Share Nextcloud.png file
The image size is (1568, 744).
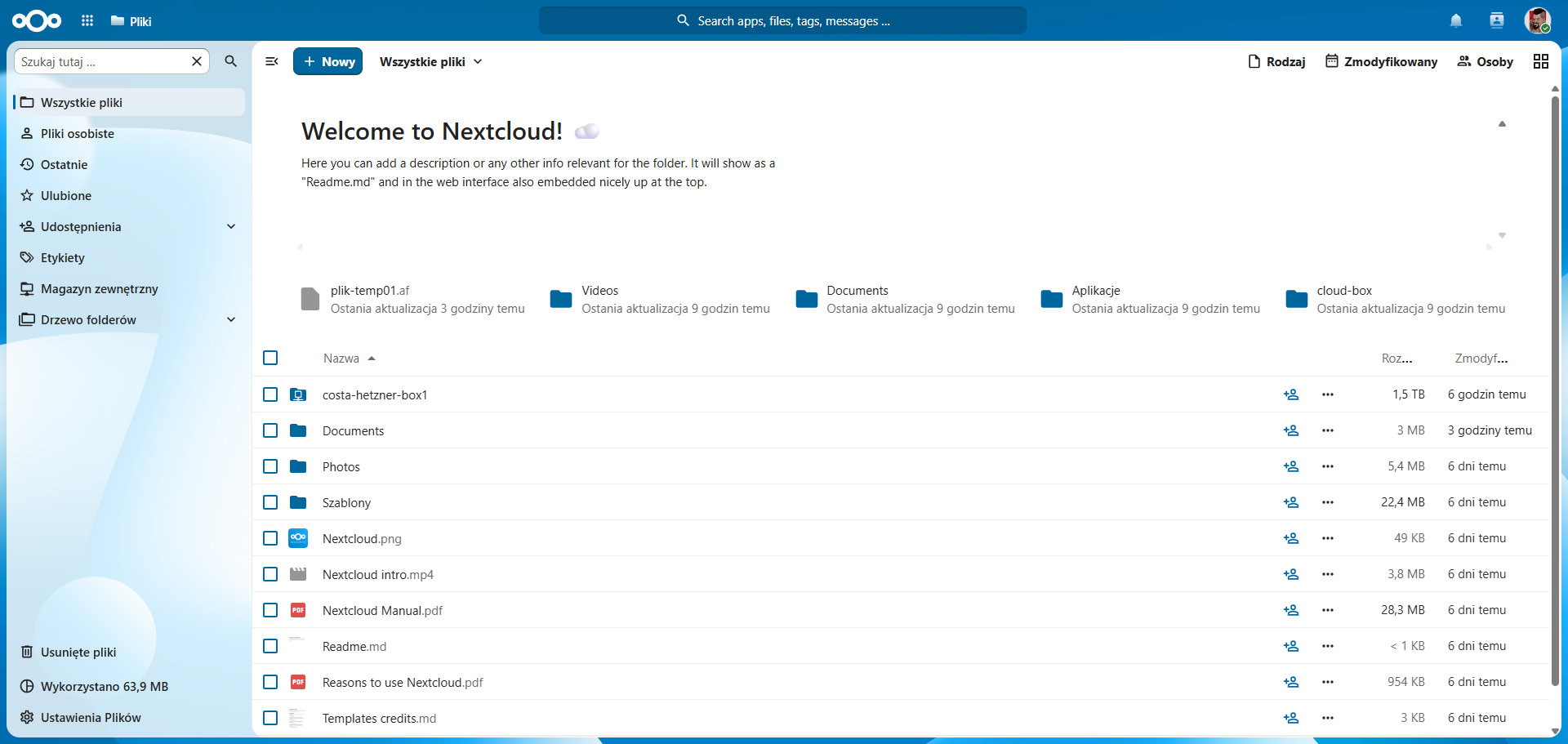[1291, 538]
